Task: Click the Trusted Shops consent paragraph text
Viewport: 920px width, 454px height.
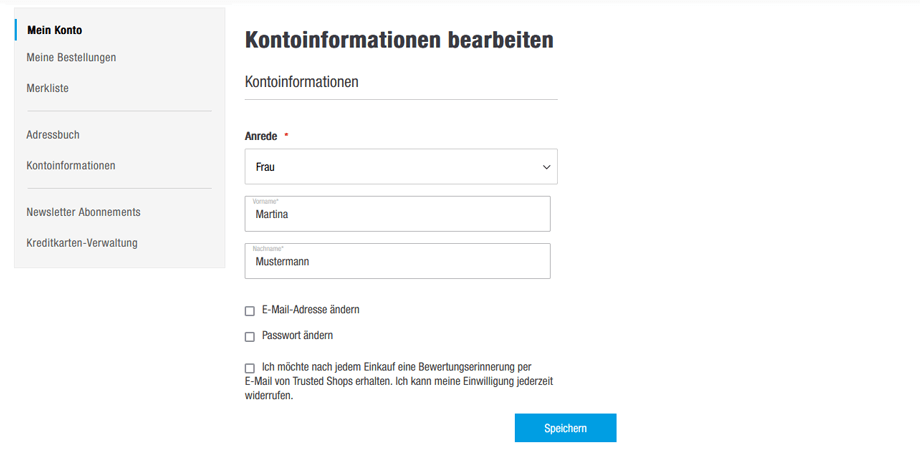Action: click(x=400, y=381)
